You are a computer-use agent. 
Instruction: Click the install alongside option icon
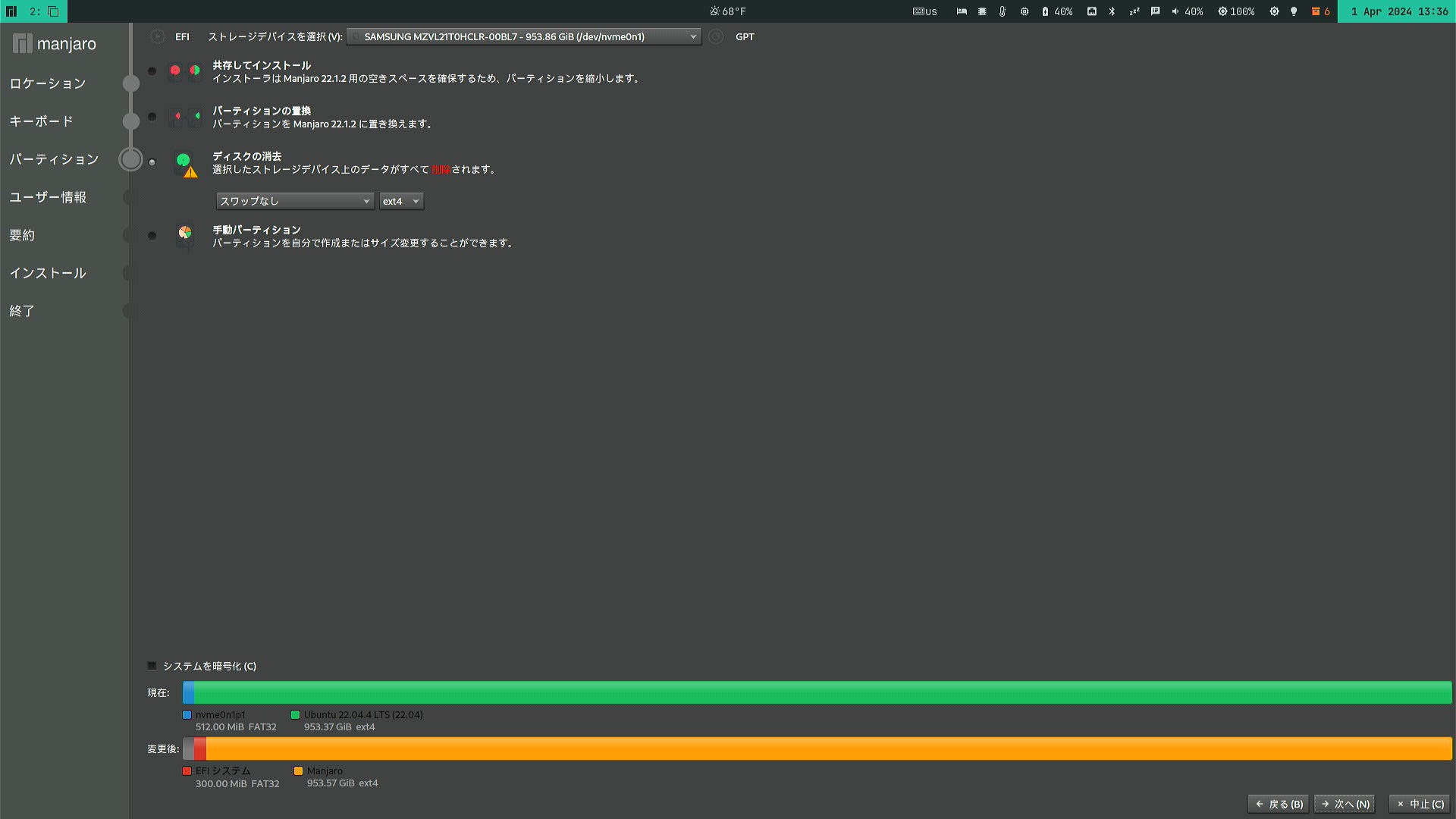184,71
